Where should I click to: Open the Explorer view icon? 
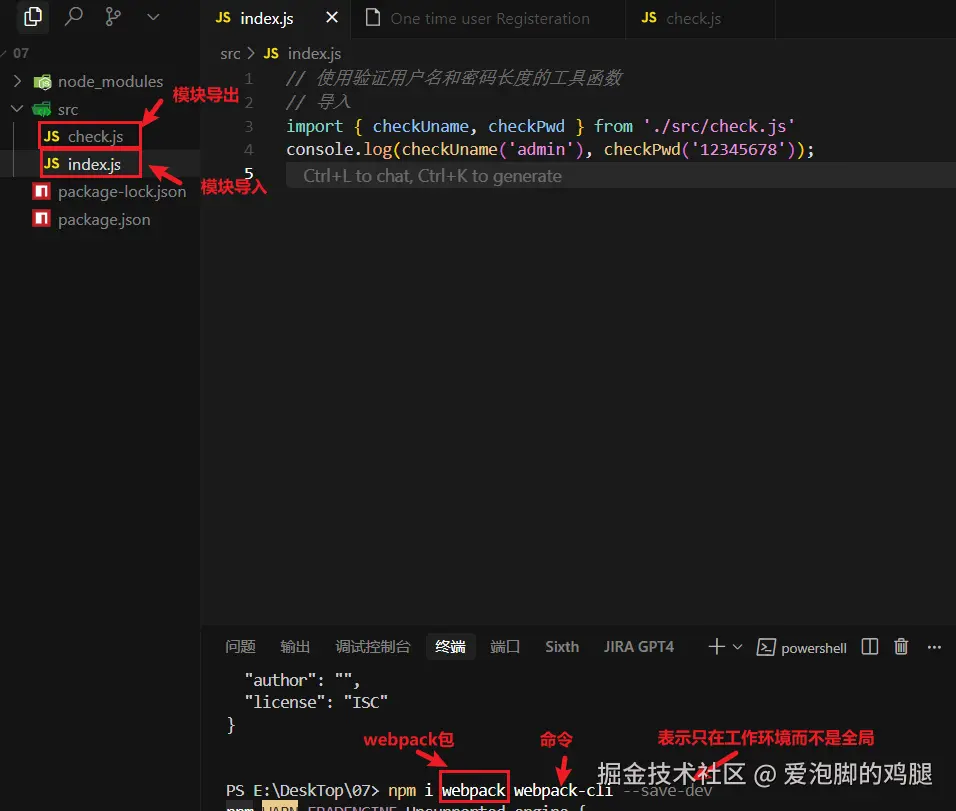[x=33, y=16]
